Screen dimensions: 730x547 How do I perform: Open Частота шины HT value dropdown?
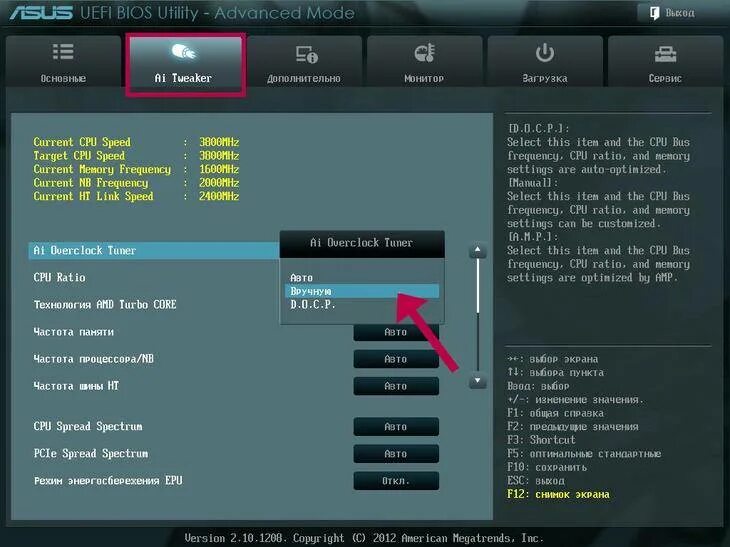(x=396, y=386)
